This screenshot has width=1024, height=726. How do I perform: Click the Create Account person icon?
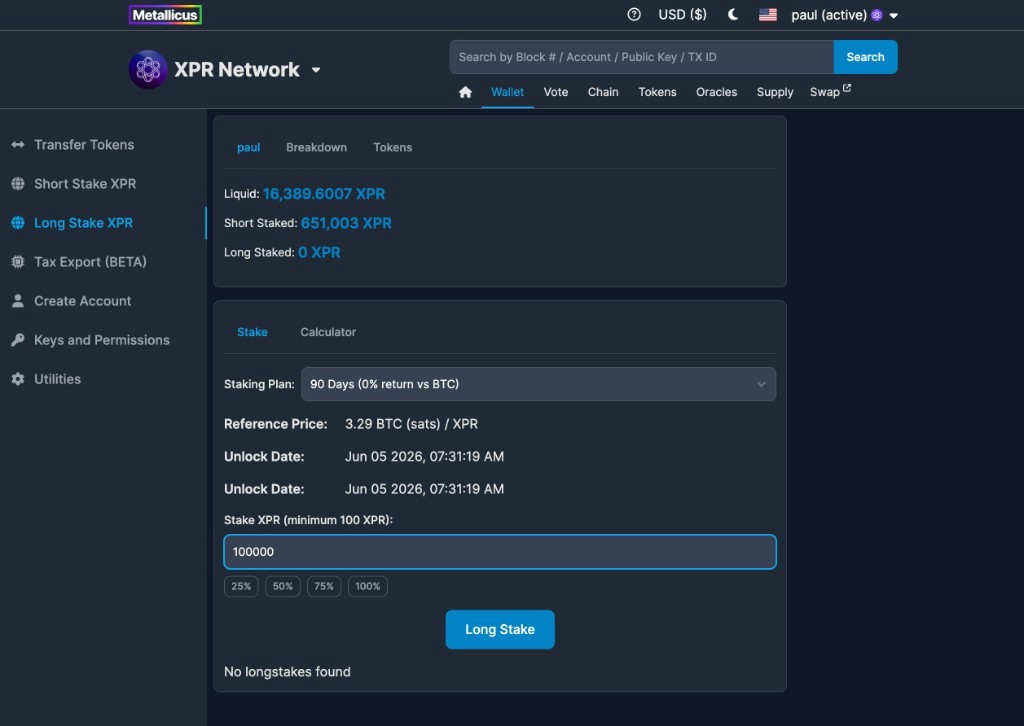point(18,300)
